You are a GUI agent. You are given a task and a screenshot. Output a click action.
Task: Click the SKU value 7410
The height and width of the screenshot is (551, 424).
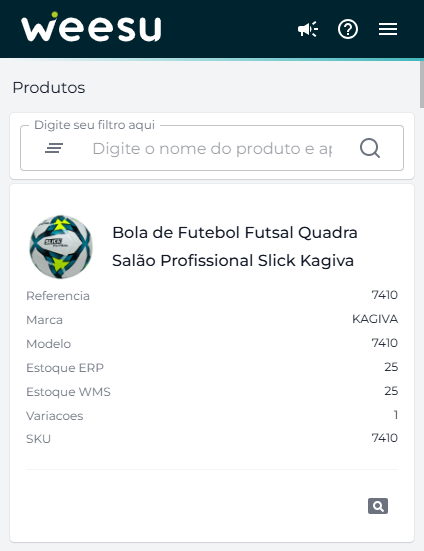point(385,438)
